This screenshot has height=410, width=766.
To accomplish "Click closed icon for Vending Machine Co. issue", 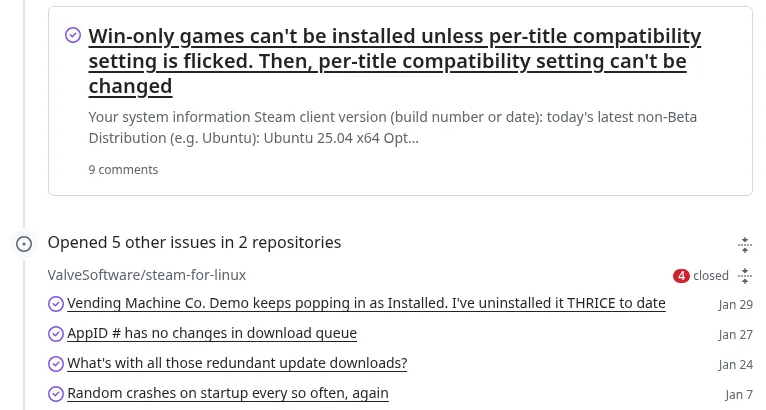I will pyautogui.click(x=56, y=304).
